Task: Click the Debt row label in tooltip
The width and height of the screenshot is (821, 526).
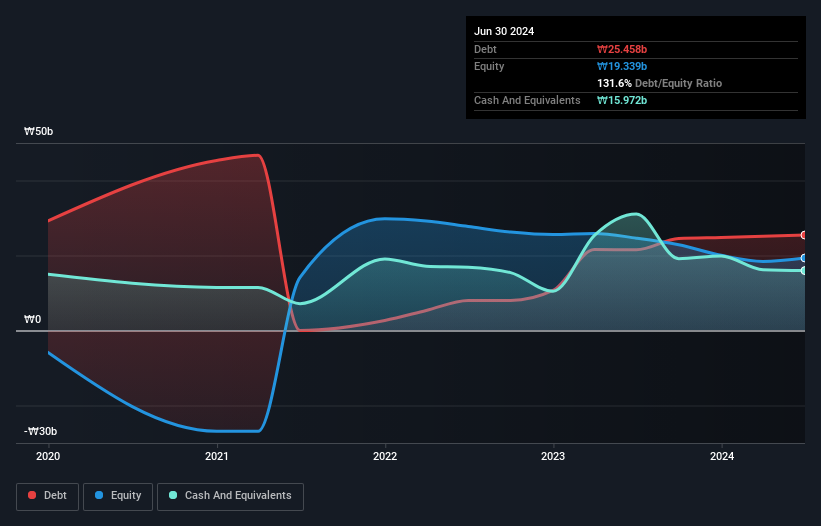Action: click(485, 49)
